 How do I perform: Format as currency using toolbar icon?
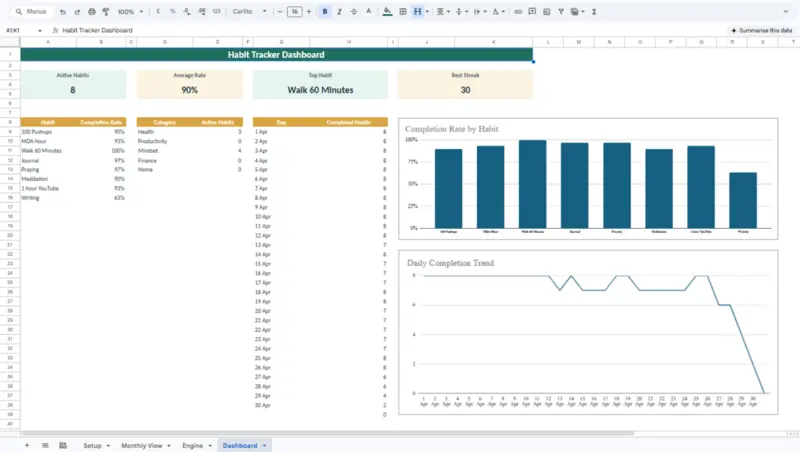pos(158,12)
